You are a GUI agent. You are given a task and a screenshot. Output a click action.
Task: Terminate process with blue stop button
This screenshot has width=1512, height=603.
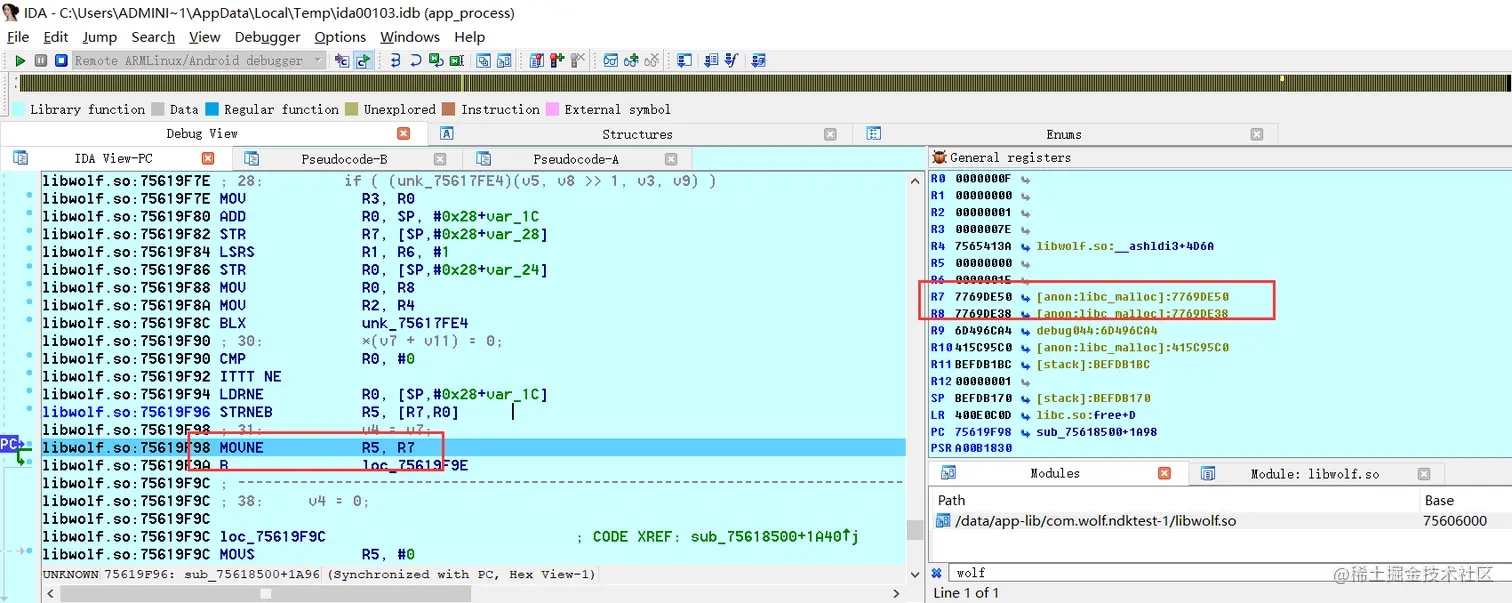61,60
